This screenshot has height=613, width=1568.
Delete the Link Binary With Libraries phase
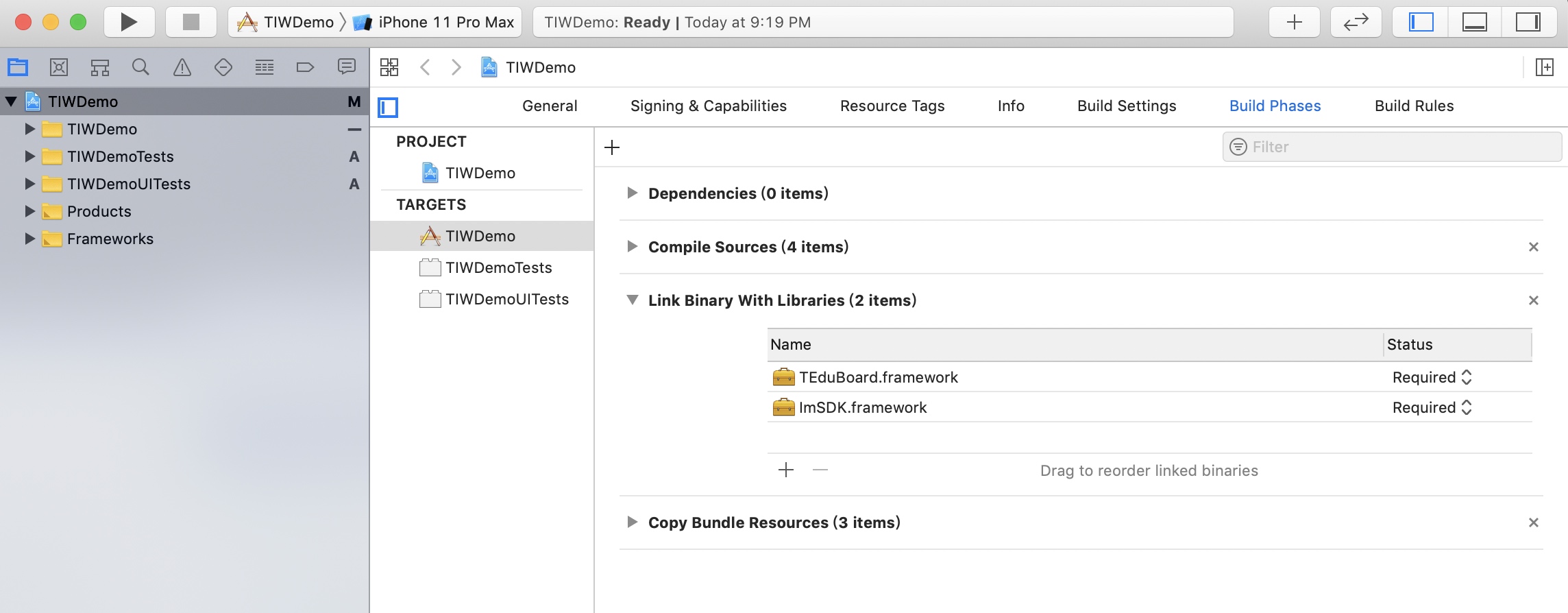click(x=1534, y=300)
